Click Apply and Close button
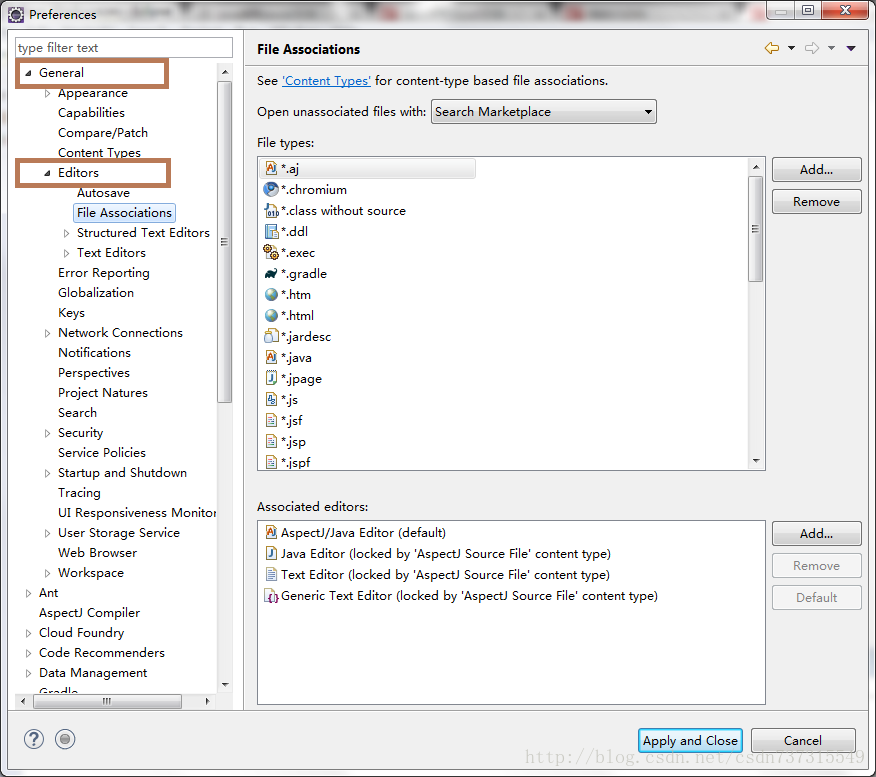 click(690, 741)
